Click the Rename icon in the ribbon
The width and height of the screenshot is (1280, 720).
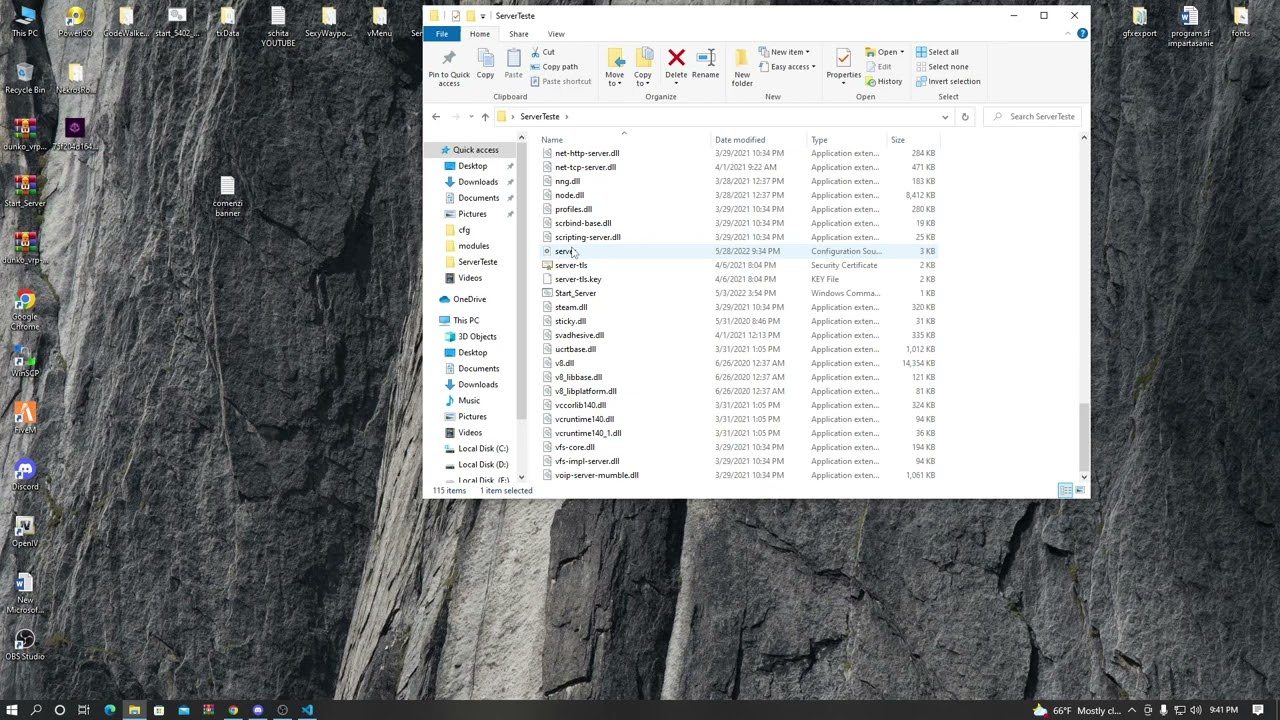[x=705, y=64]
